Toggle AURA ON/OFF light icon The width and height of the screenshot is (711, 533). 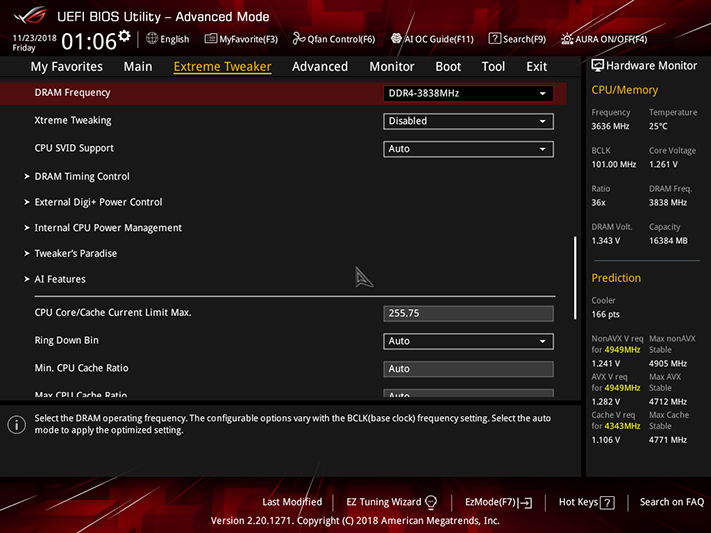(567, 39)
